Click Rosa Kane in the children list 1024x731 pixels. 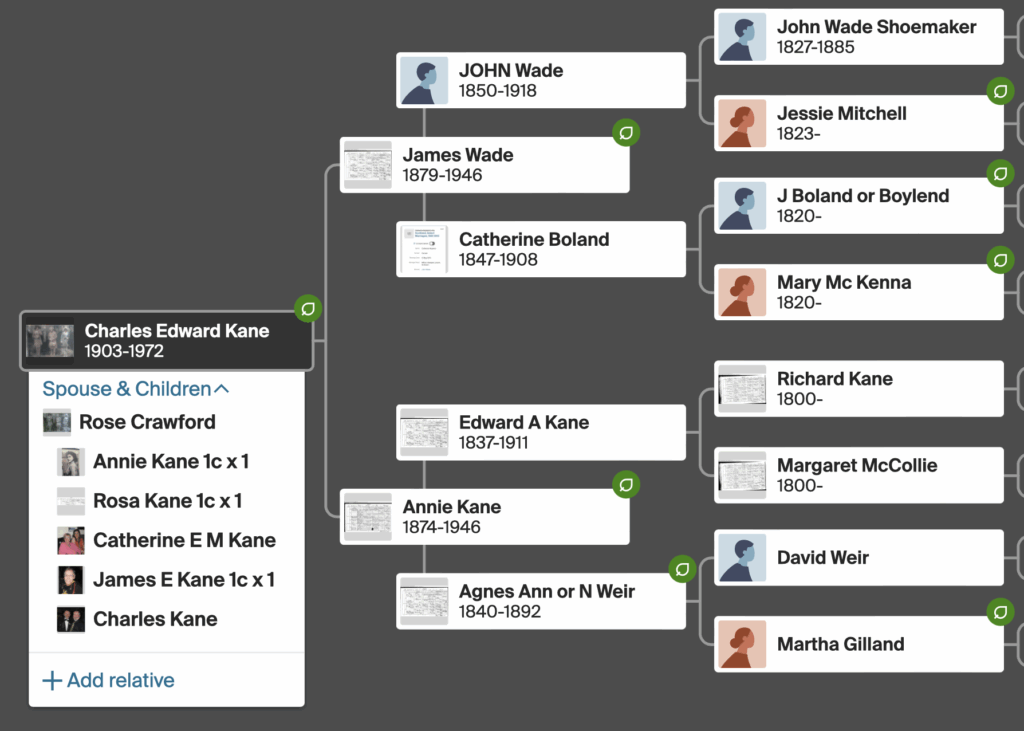(167, 501)
